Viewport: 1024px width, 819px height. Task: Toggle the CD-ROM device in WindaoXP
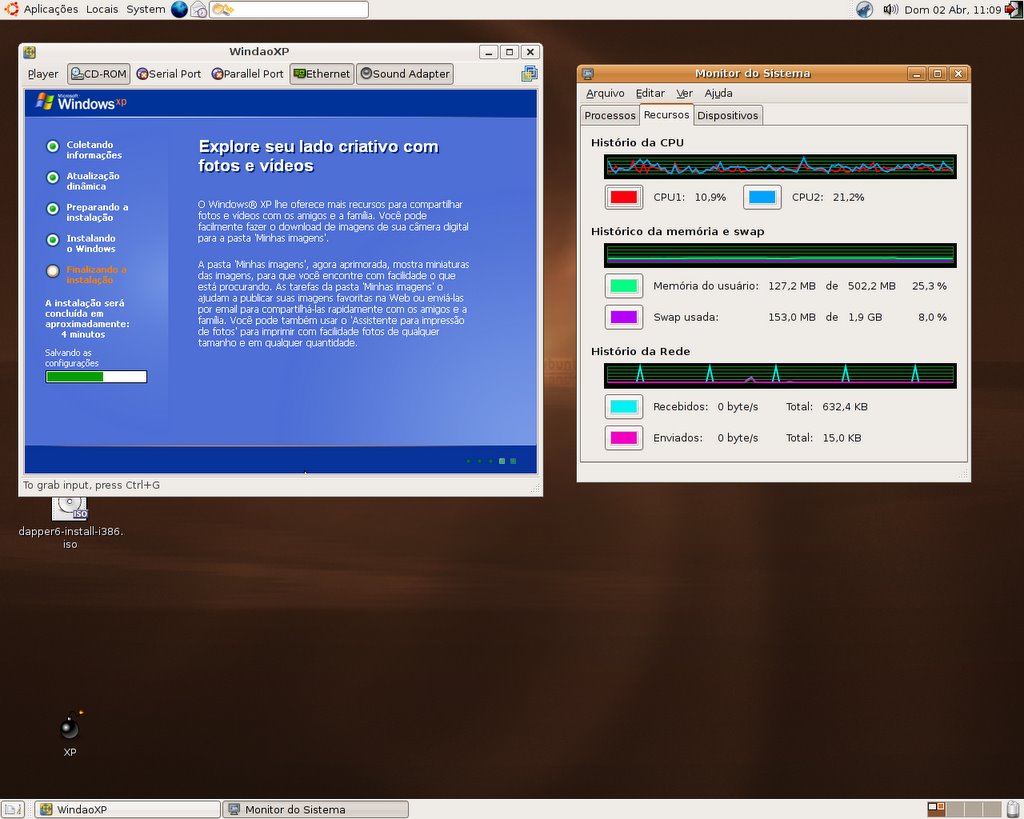(x=99, y=74)
